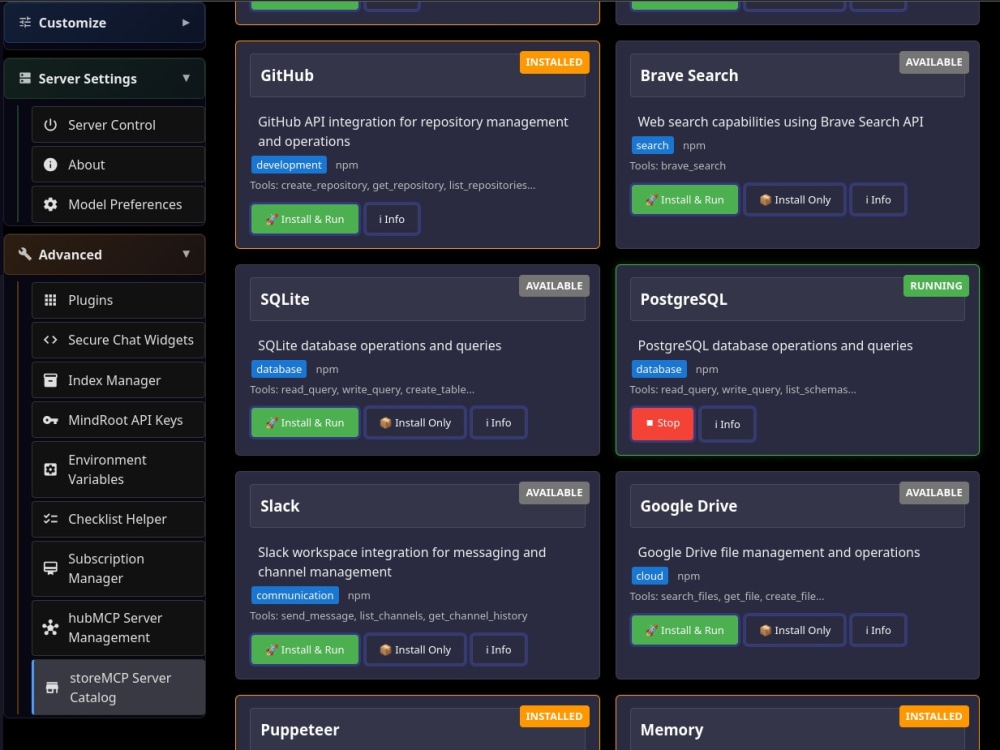Image resolution: width=1000 pixels, height=750 pixels.
Task: Open Environment Variables page
Action: point(118,469)
